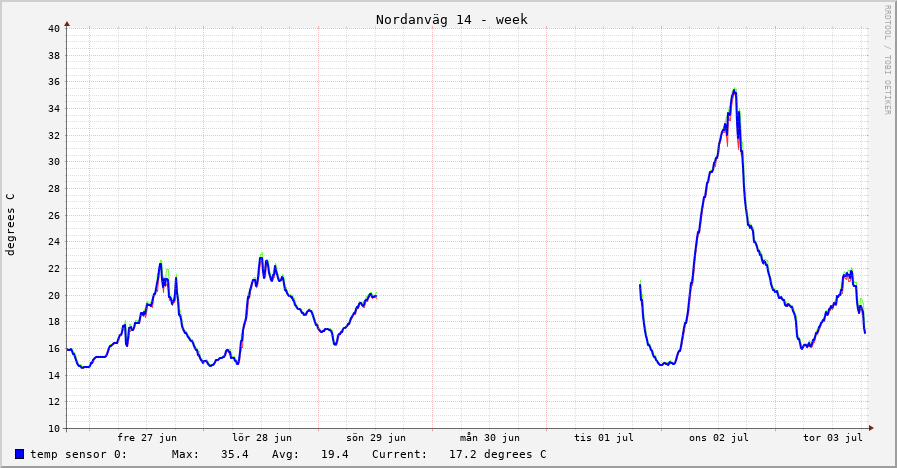Screen dimensions: 897x468
Task: Click the blue temp sensor legend swatch
Action: coord(19,454)
